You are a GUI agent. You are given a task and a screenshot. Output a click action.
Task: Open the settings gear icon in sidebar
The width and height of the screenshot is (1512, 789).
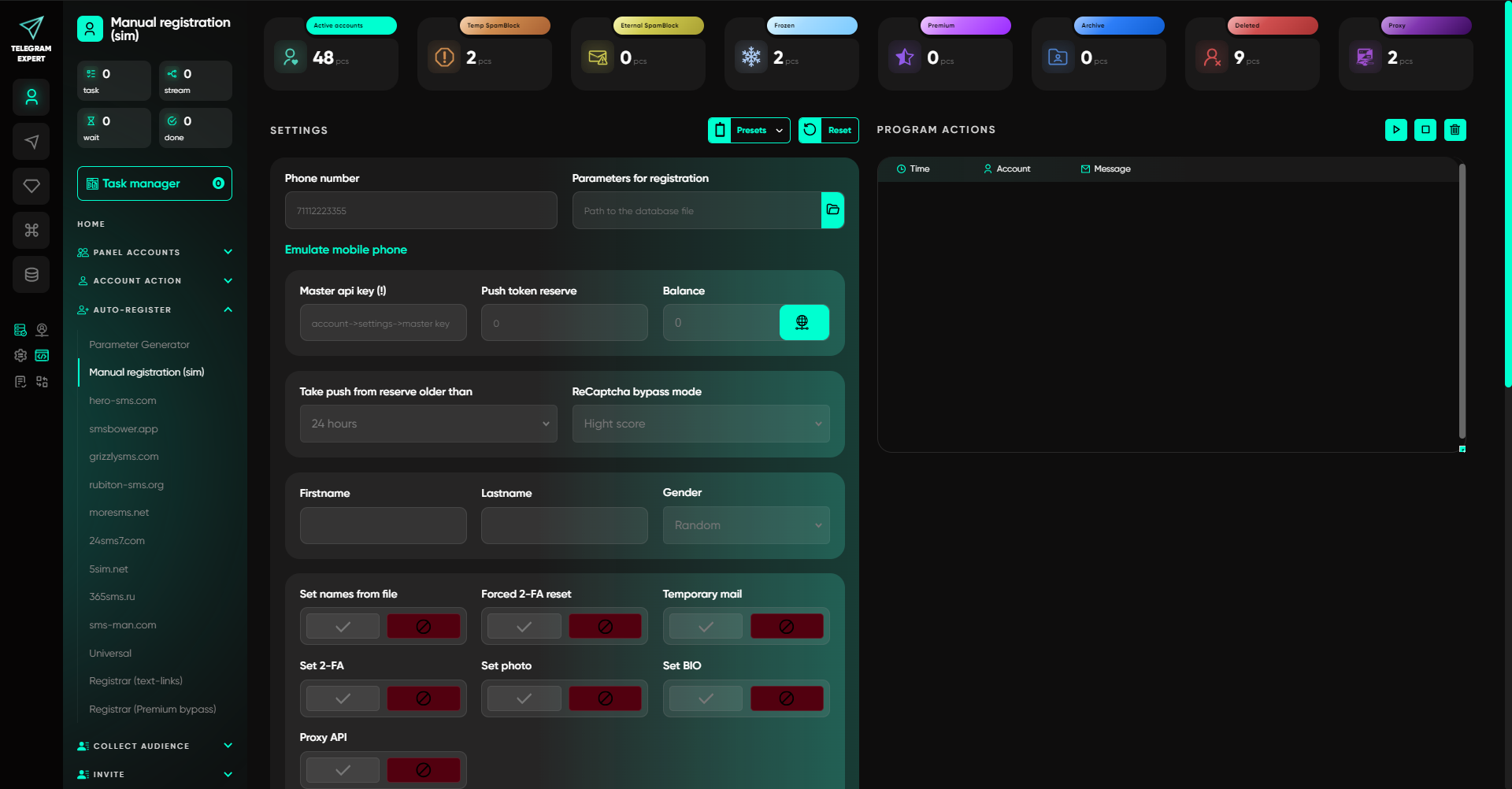tap(20, 356)
